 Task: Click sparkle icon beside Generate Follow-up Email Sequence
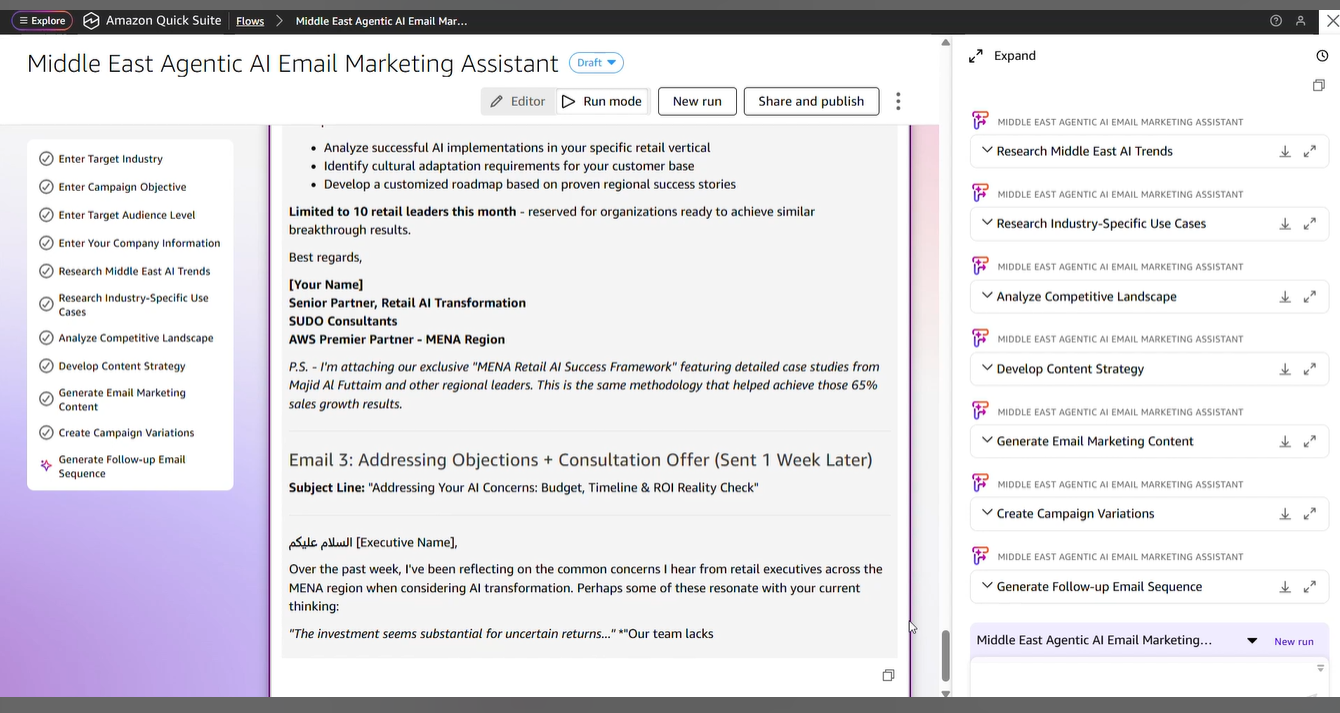46,466
